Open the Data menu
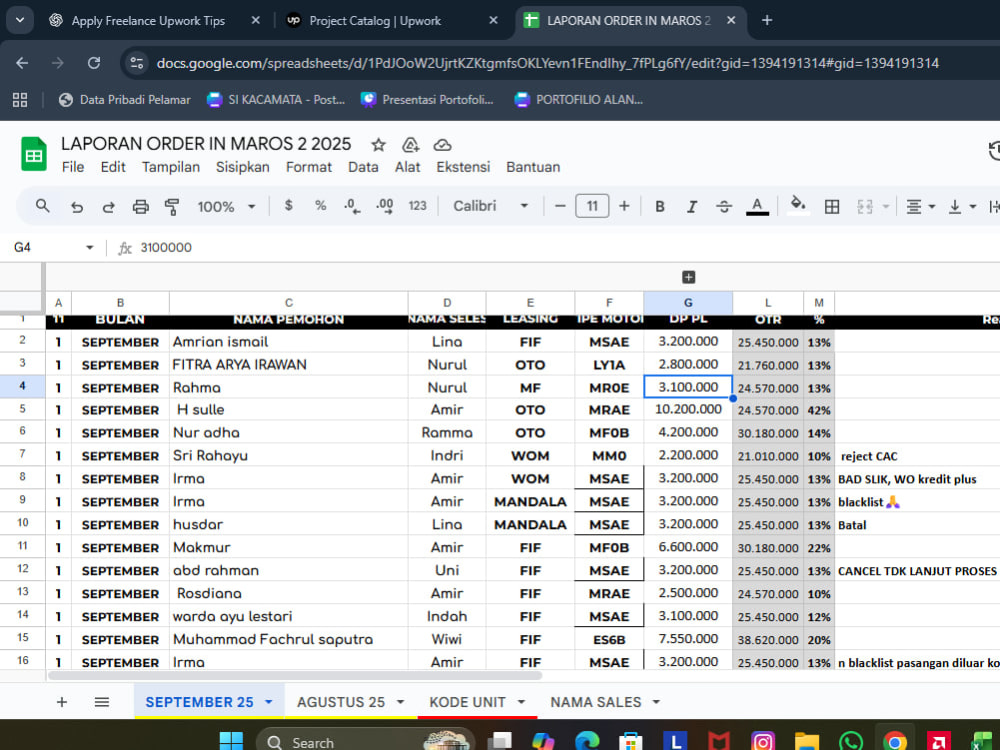1000x750 pixels. [363, 167]
